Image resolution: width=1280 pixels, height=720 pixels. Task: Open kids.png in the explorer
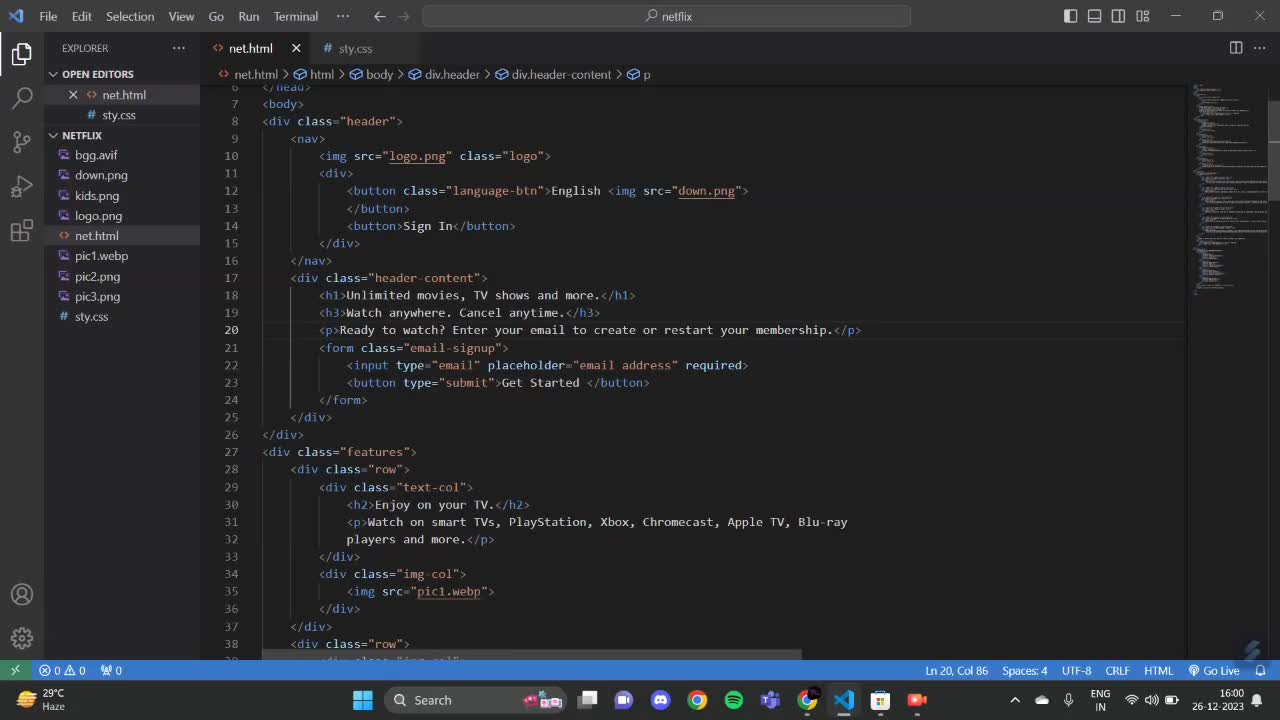click(x=97, y=195)
